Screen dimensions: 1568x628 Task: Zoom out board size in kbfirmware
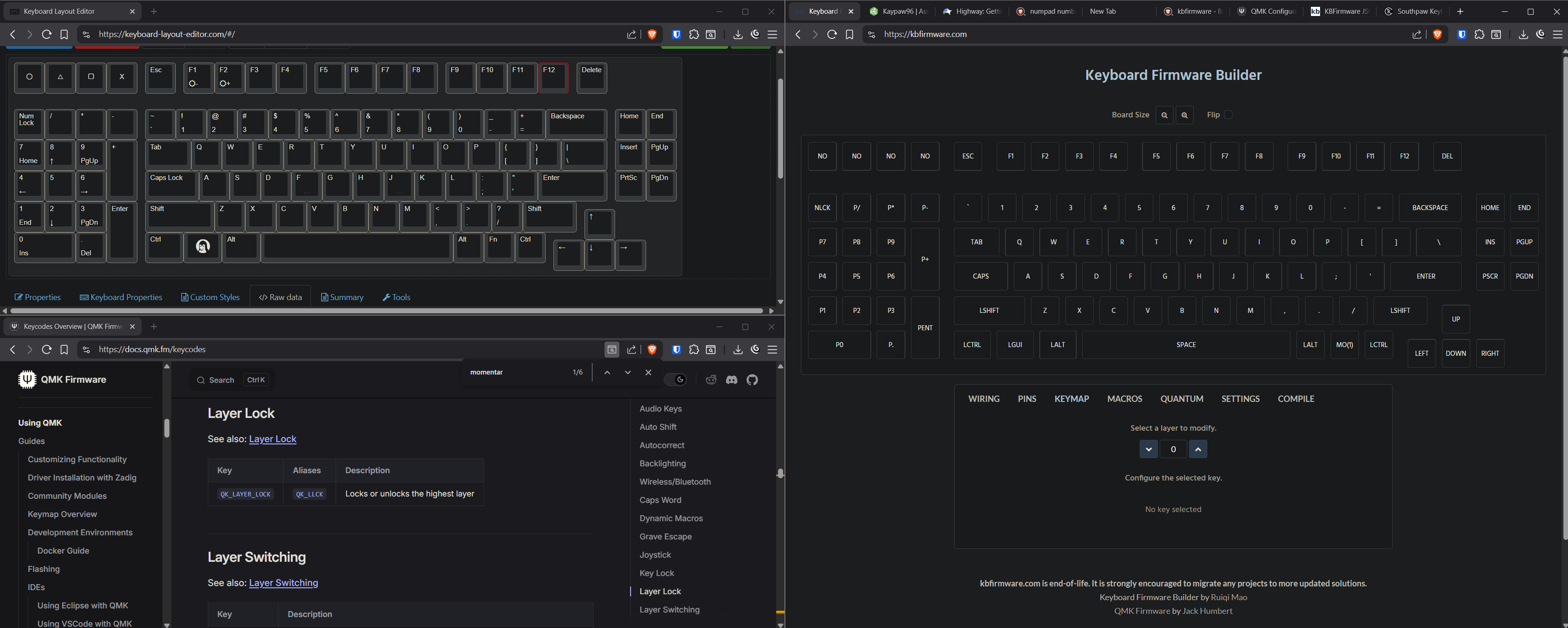coord(1164,115)
